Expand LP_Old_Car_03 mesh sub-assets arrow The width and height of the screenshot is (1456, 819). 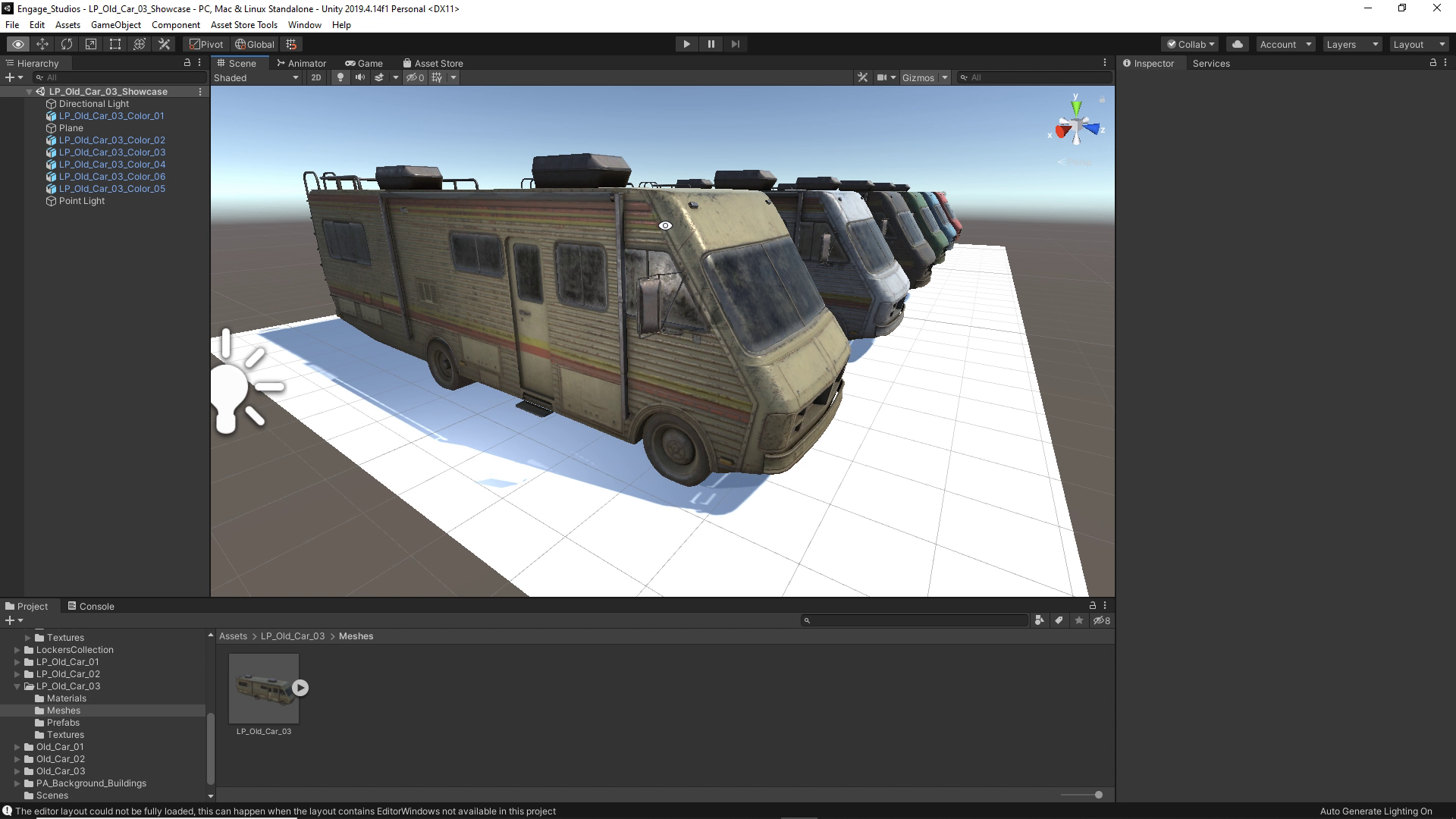click(300, 688)
